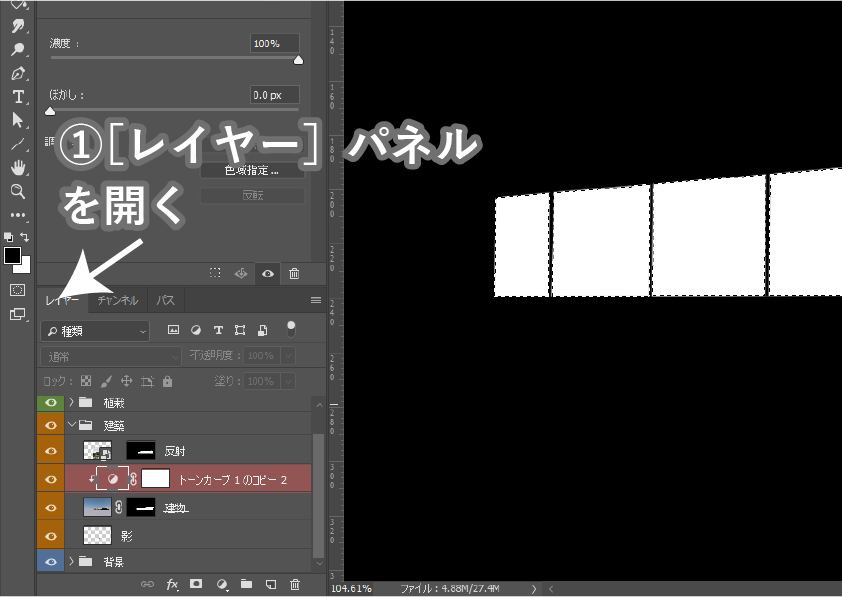842x597 pixels.
Task: Lock transparent pixels
Action: click(85, 381)
